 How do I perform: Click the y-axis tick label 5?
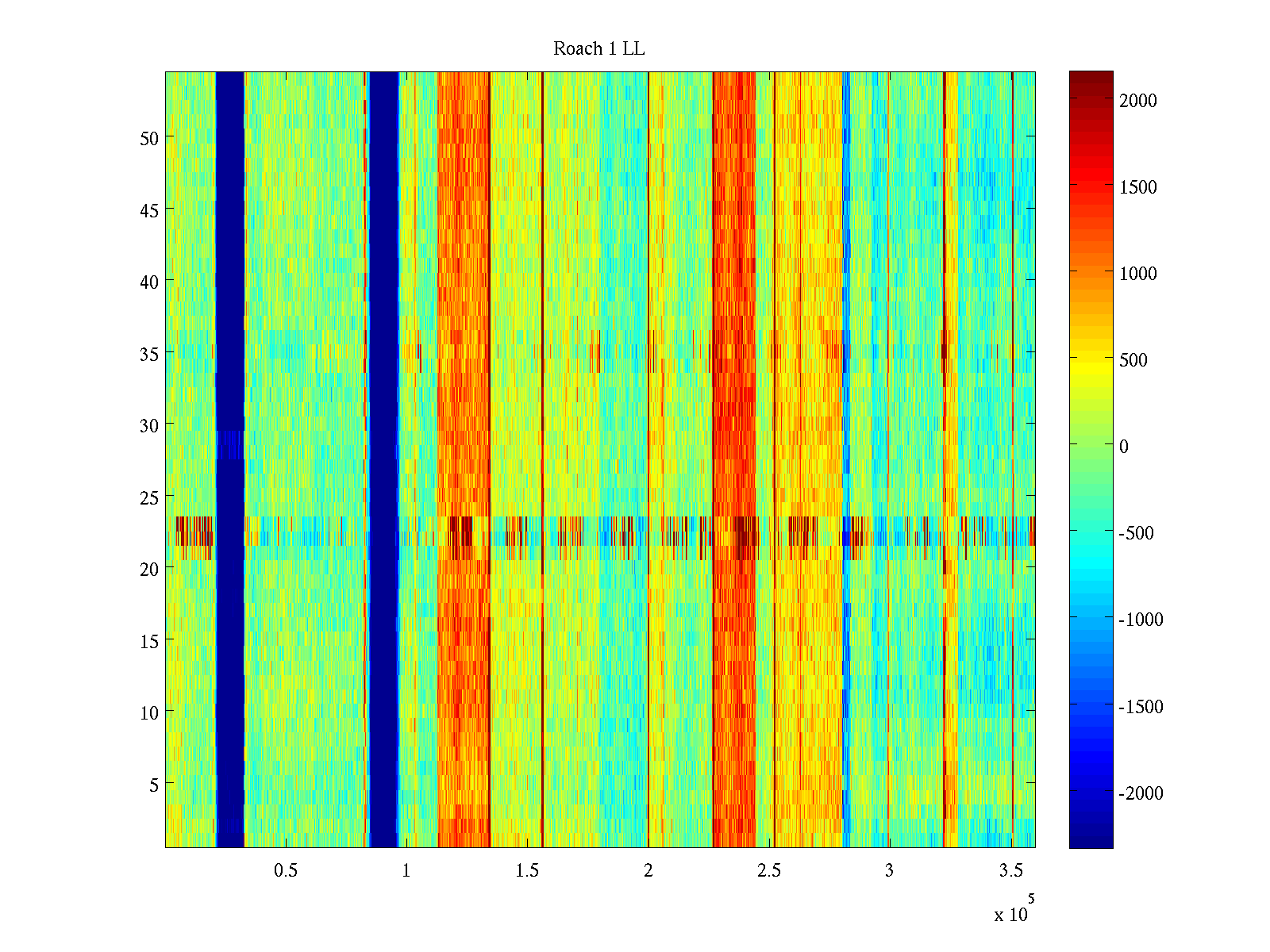click(x=154, y=785)
